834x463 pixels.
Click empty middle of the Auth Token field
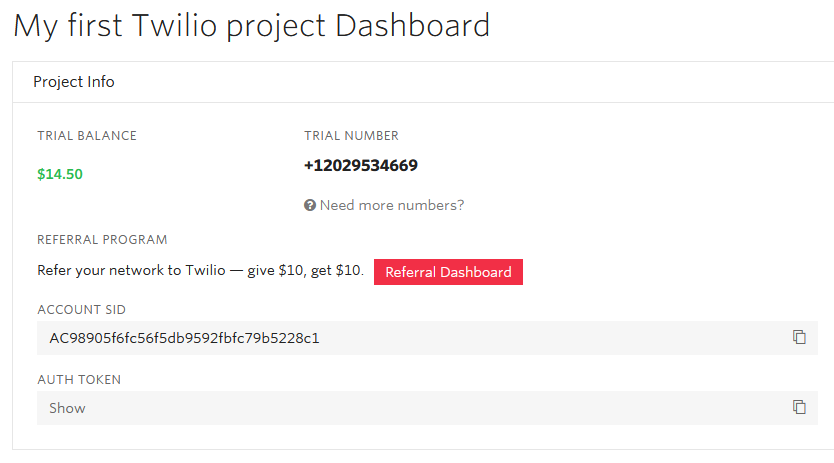point(420,408)
